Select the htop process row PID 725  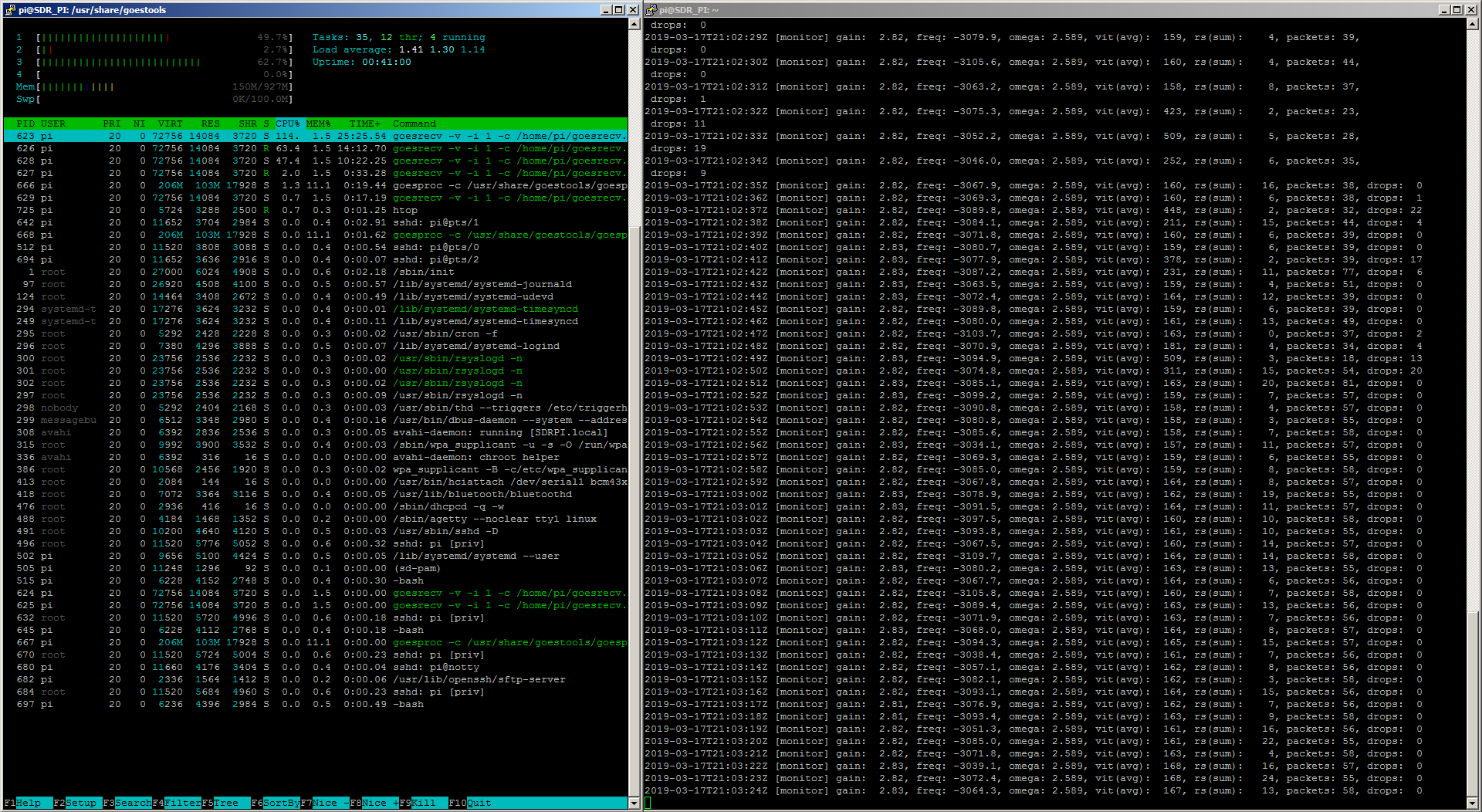click(316, 210)
